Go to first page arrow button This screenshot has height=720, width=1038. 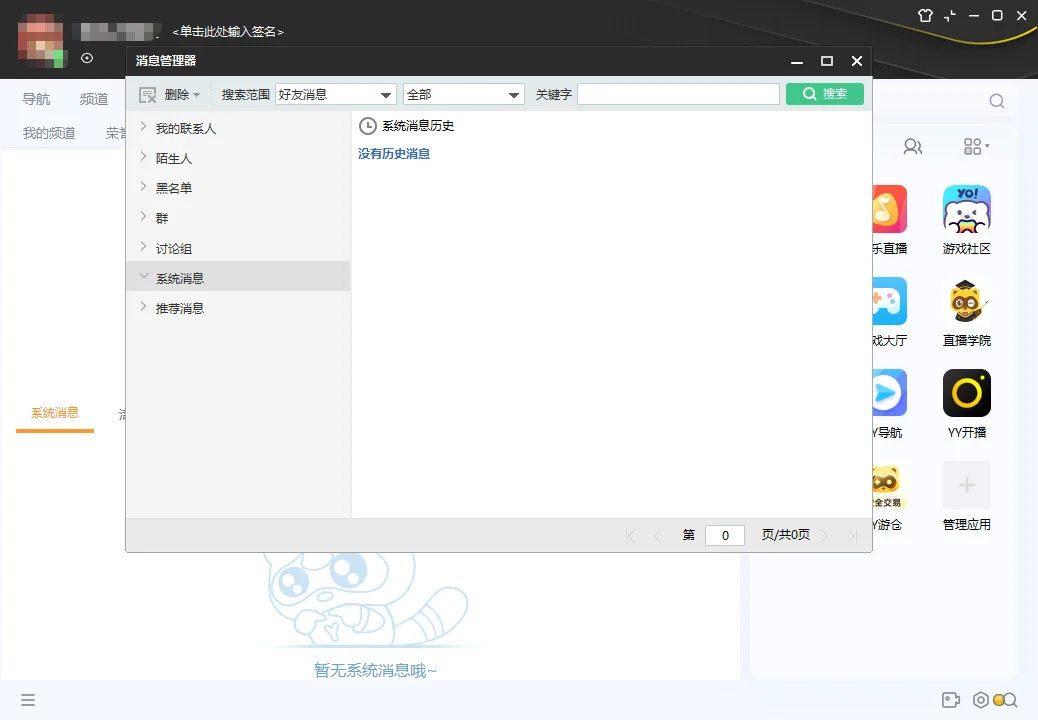point(631,535)
